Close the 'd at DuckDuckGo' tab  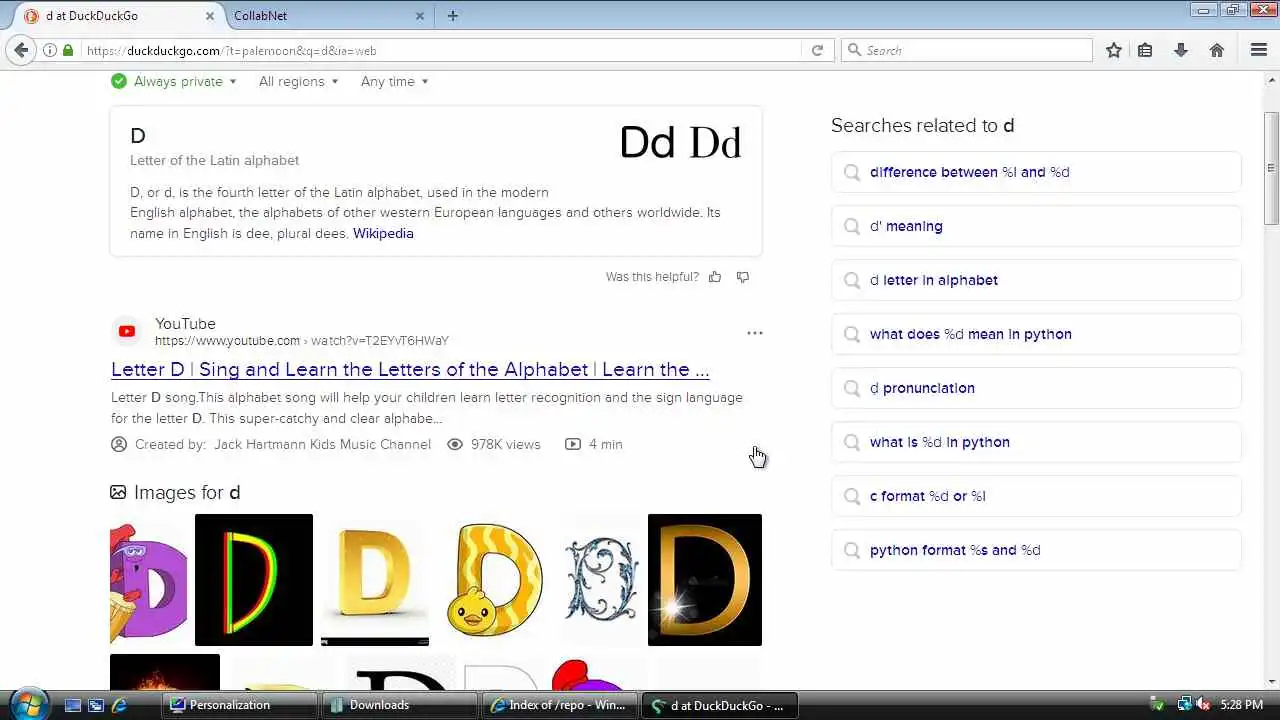click(210, 16)
